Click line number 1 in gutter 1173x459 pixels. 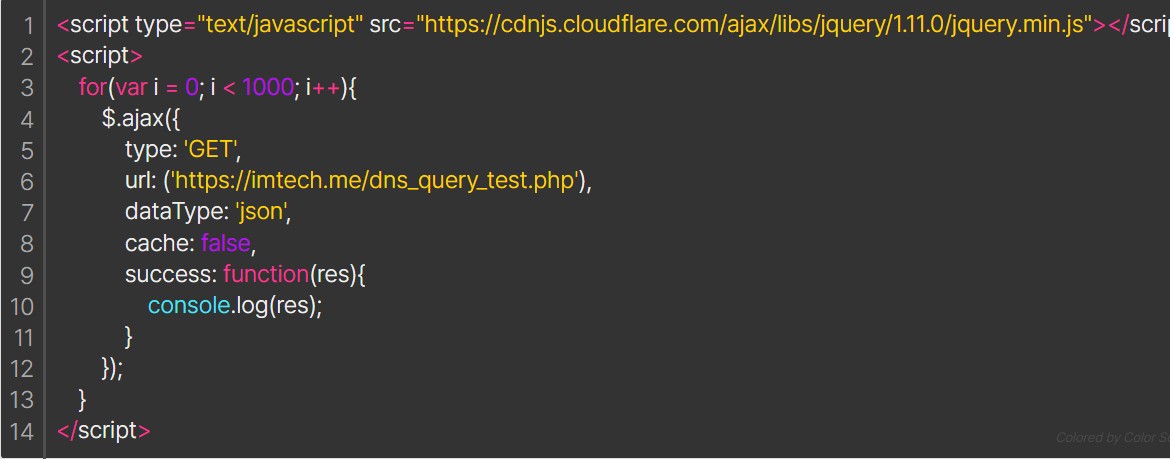click(x=28, y=25)
